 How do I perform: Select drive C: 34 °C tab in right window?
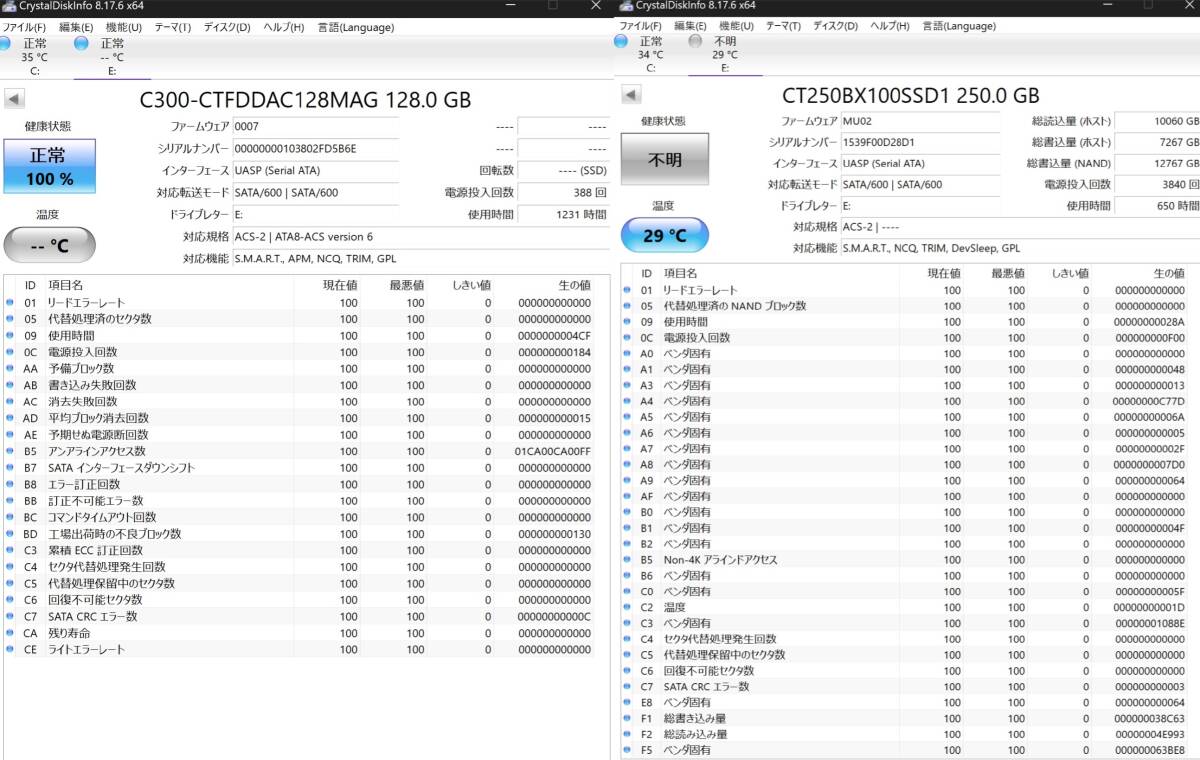tap(650, 54)
